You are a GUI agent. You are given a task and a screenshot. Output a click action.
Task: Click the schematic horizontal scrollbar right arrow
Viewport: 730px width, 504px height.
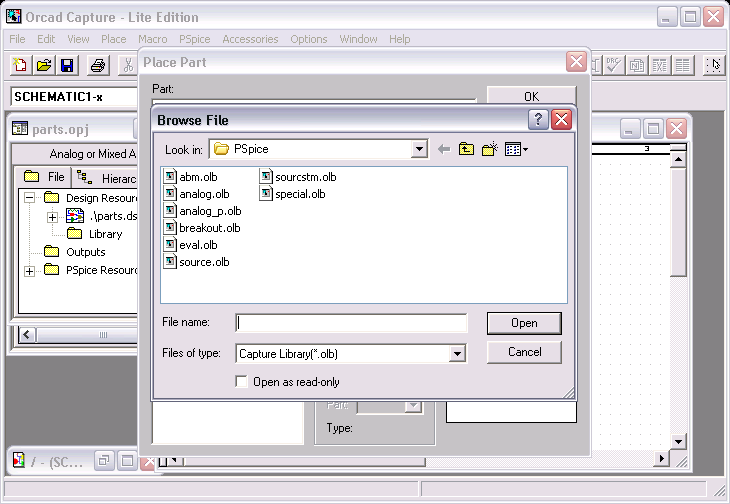pos(661,459)
